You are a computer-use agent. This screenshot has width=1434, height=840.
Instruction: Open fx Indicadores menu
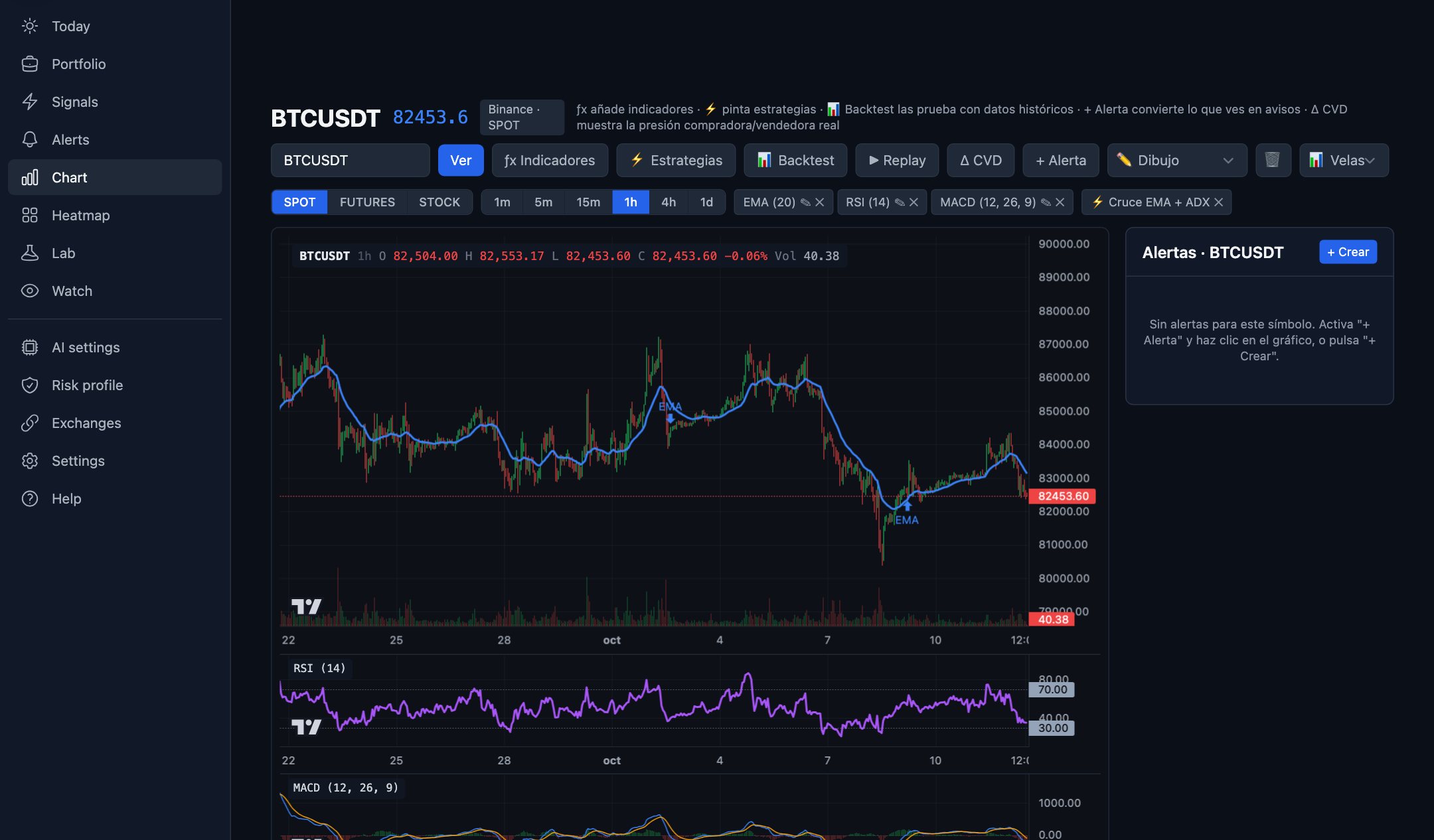[x=550, y=160]
